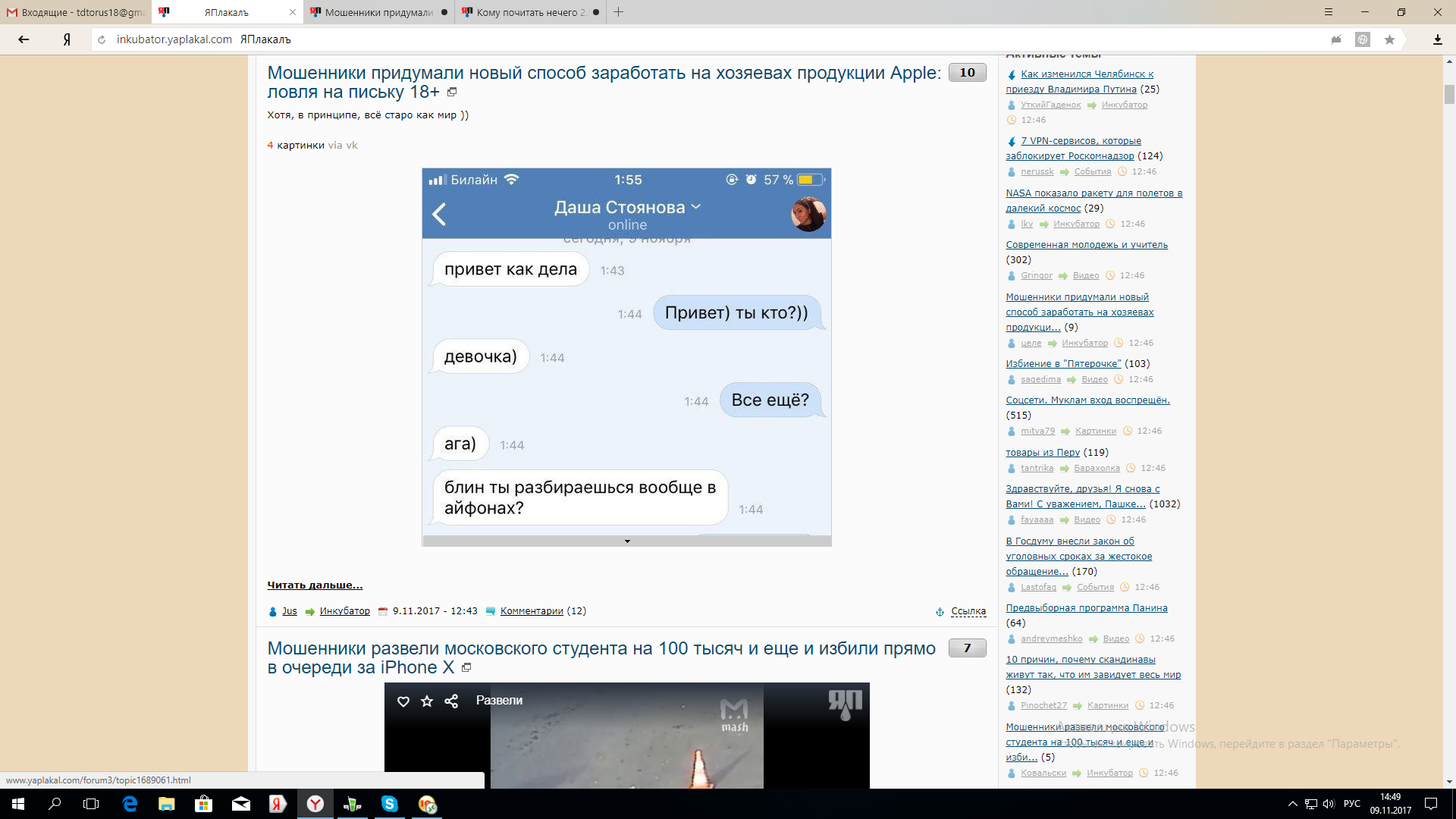The width and height of the screenshot is (1456, 819).
Task: Open sidebar topic 'Соцсети. Муклам вход воспрещён.'
Action: pos(1087,400)
